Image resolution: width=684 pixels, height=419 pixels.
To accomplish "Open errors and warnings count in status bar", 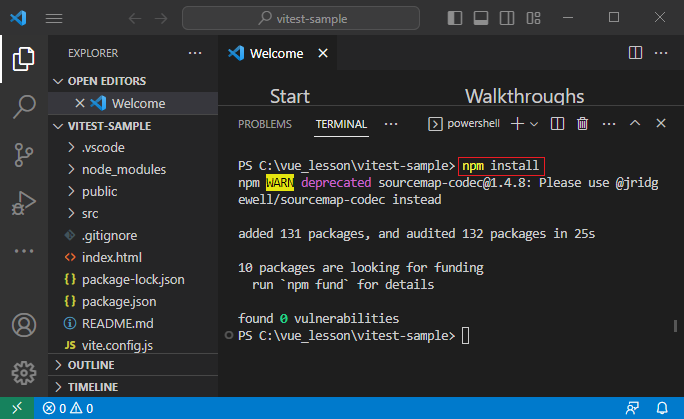I will 68,409.
